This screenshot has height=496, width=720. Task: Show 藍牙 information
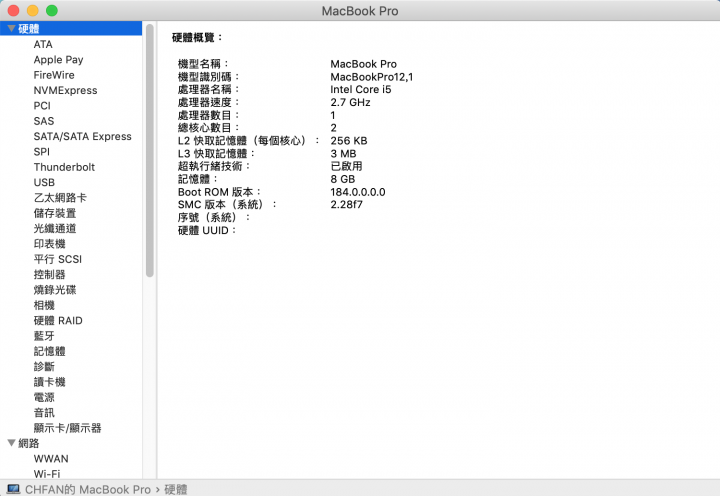44,336
